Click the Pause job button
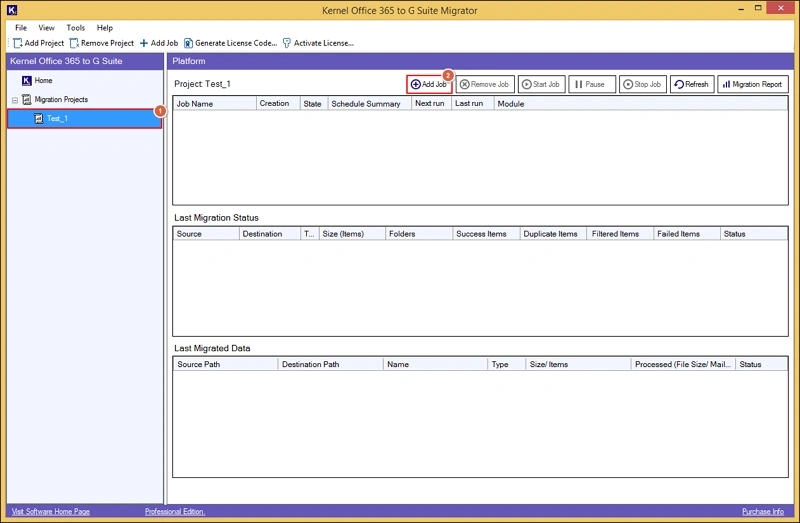Screen dimensions: 800x523 591,85
